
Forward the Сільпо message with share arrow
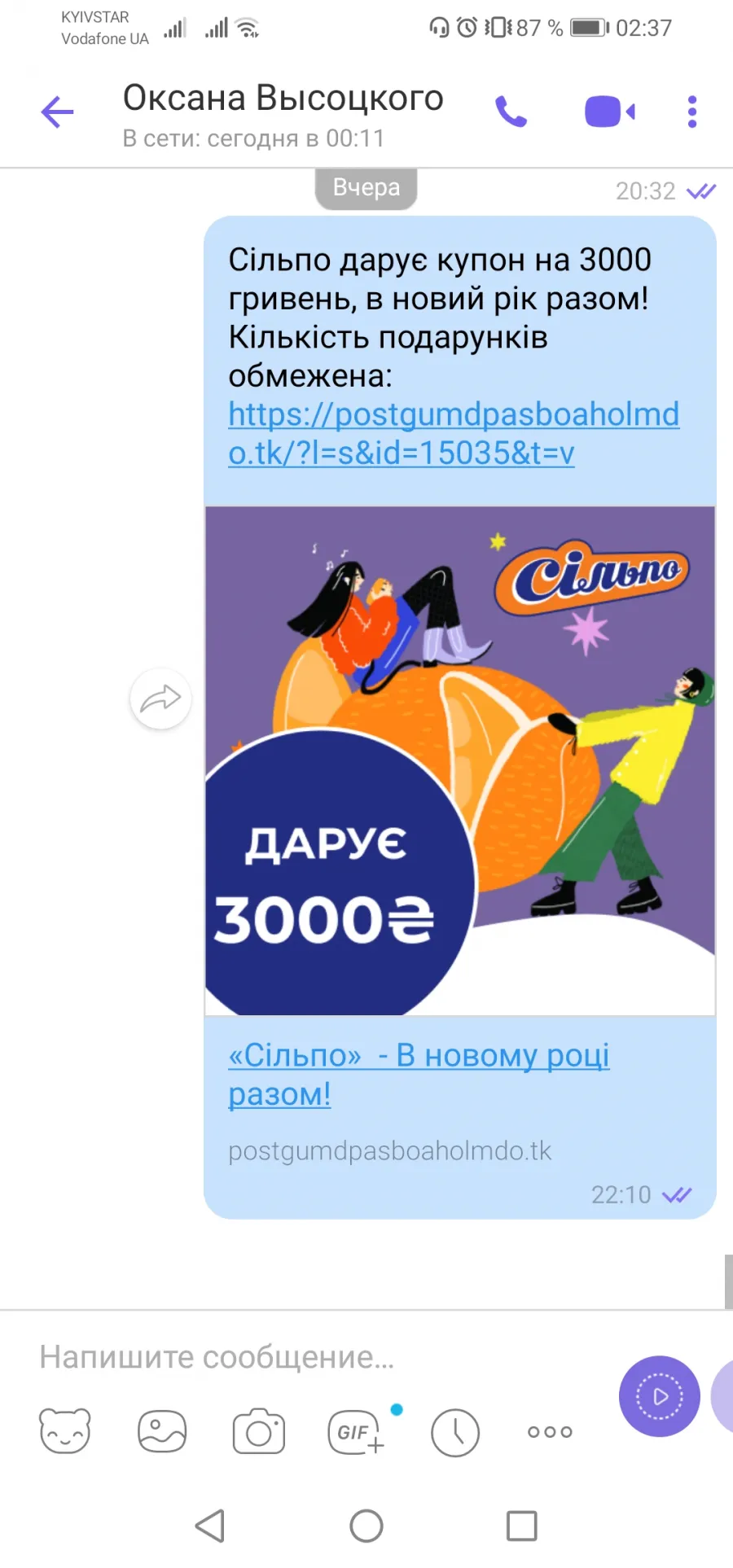160,699
